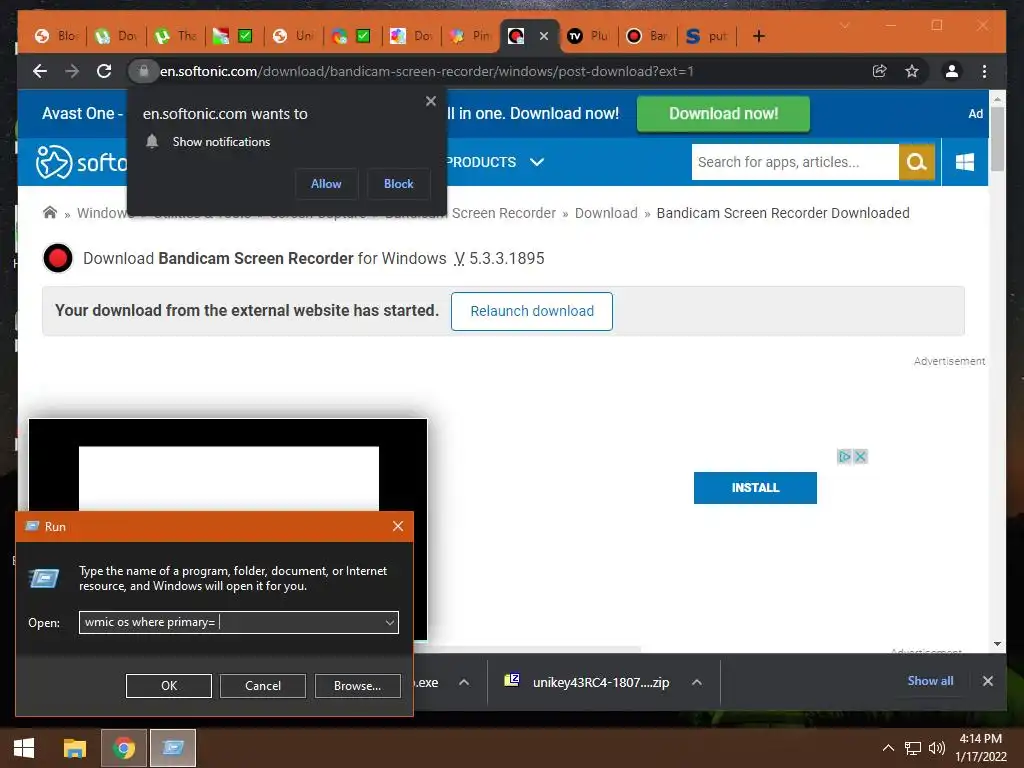Switch to the first 'Blo' tab
The width and height of the screenshot is (1024, 768).
(x=56, y=36)
